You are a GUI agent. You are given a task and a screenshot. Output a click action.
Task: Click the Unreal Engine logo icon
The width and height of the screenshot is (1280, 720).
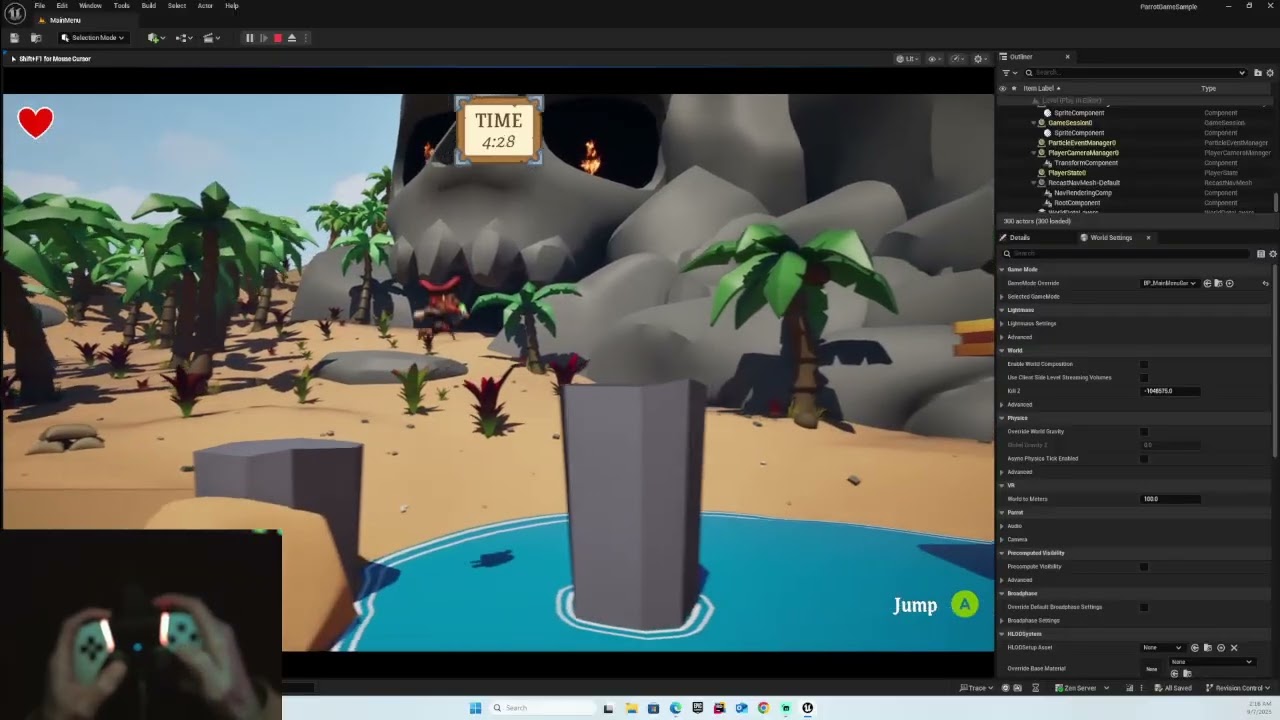pos(15,13)
